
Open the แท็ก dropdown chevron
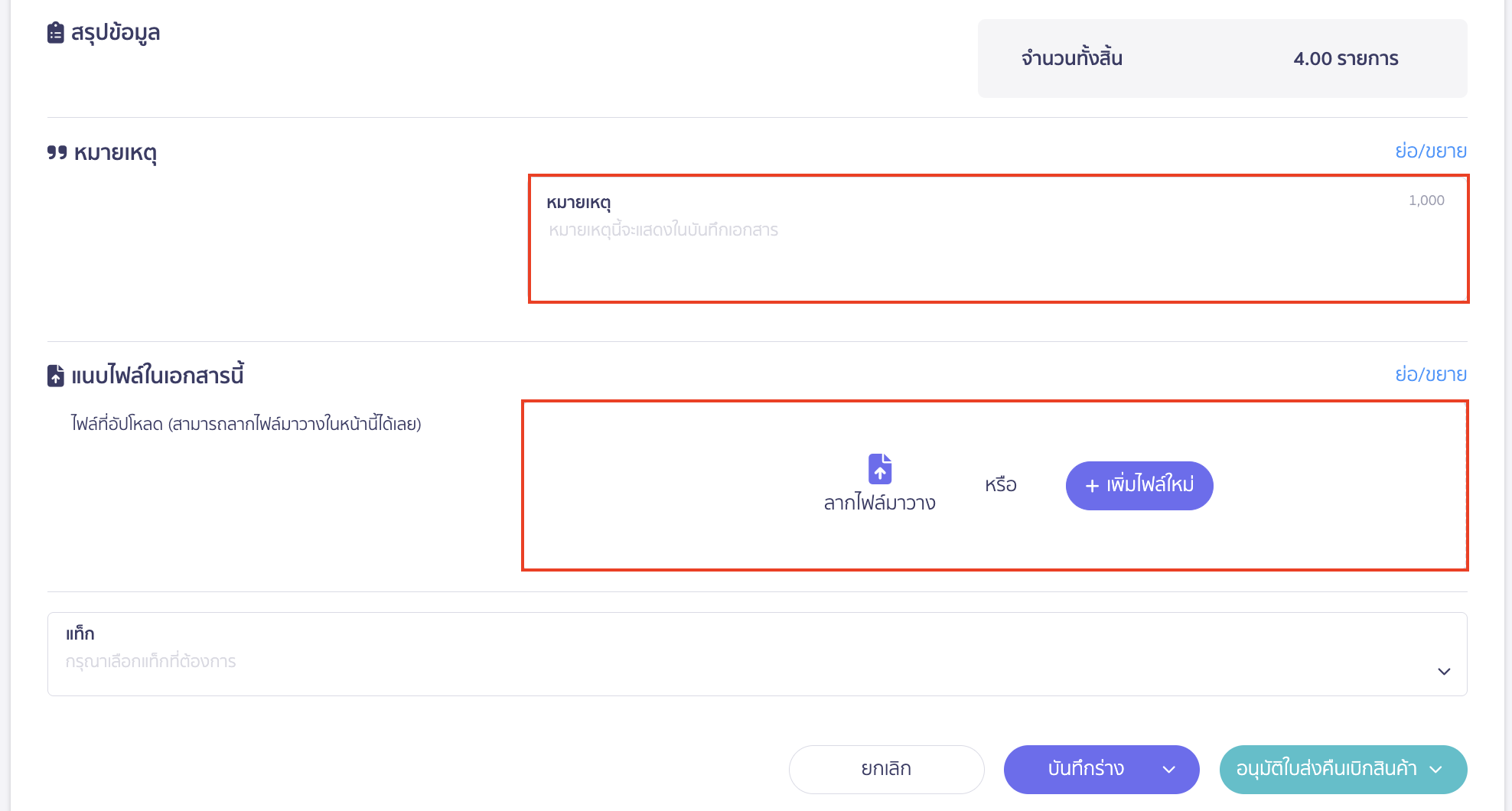[x=1444, y=672]
